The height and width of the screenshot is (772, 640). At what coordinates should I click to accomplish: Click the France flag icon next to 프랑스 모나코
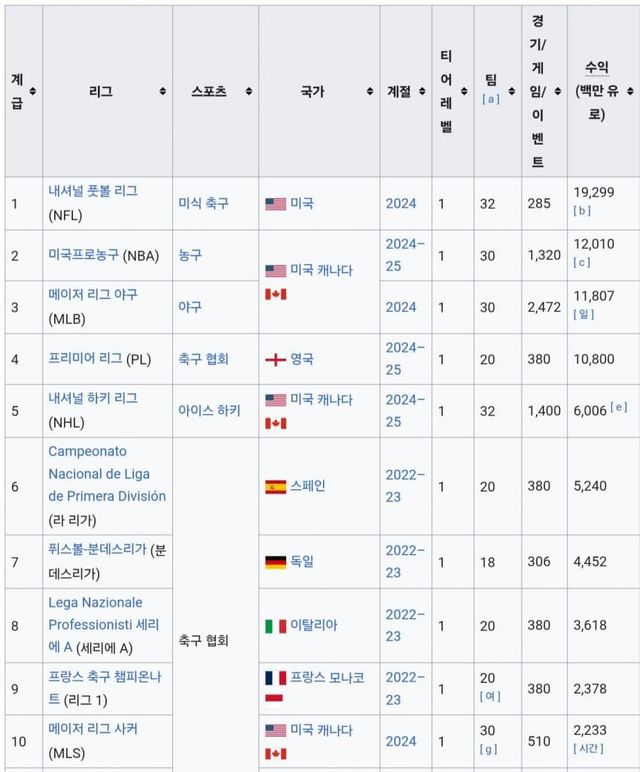click(x=275, y=678)
